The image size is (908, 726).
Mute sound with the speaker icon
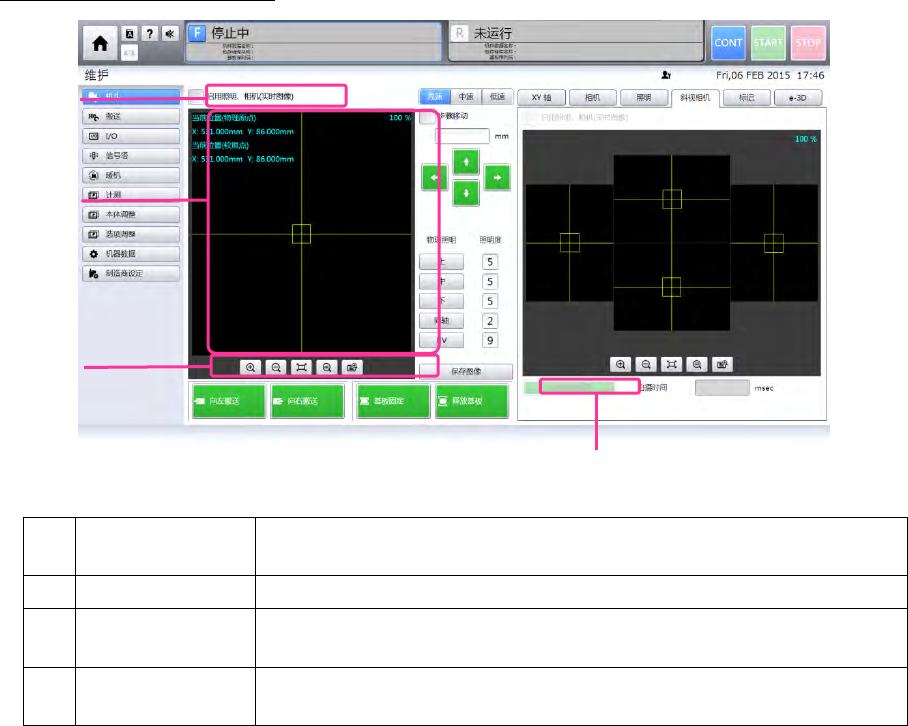[x=169, y=33]
